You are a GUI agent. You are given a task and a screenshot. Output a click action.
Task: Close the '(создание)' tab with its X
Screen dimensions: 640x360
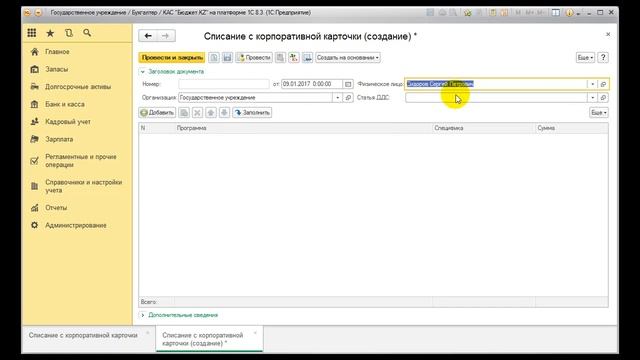256,333
